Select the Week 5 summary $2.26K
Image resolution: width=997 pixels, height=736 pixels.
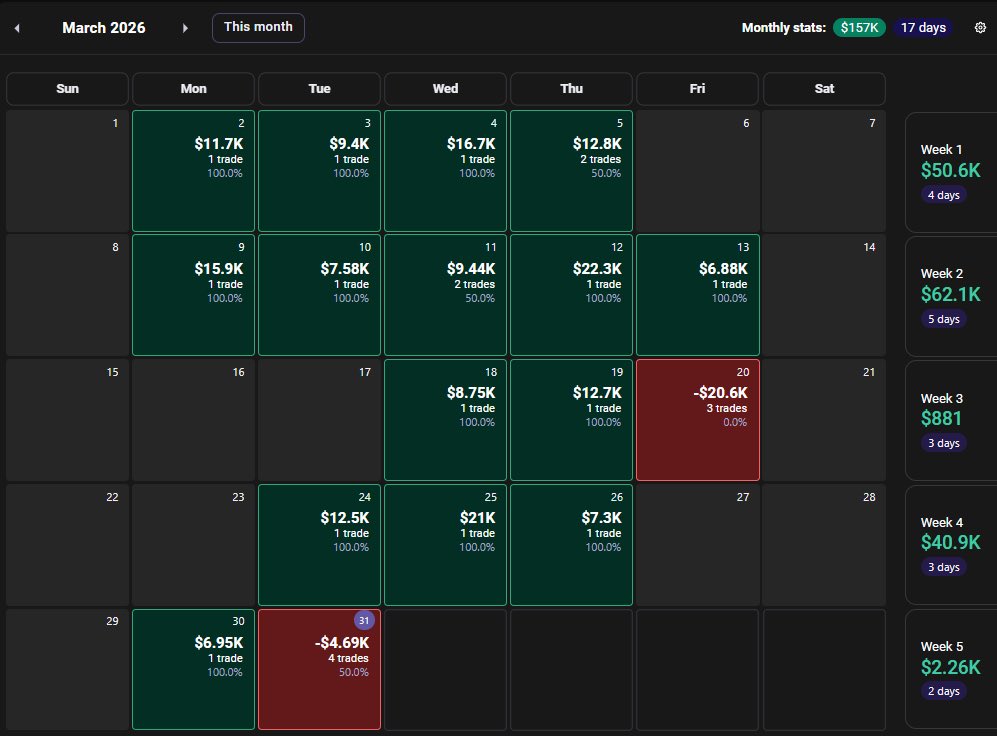[x=951, y=669]
